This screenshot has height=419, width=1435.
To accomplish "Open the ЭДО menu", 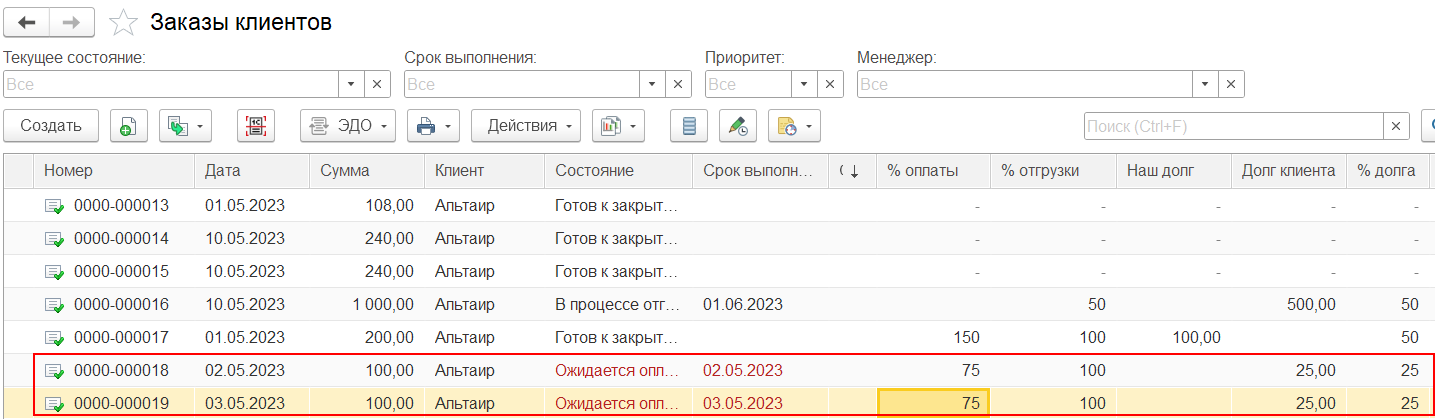I will (347, 126).
